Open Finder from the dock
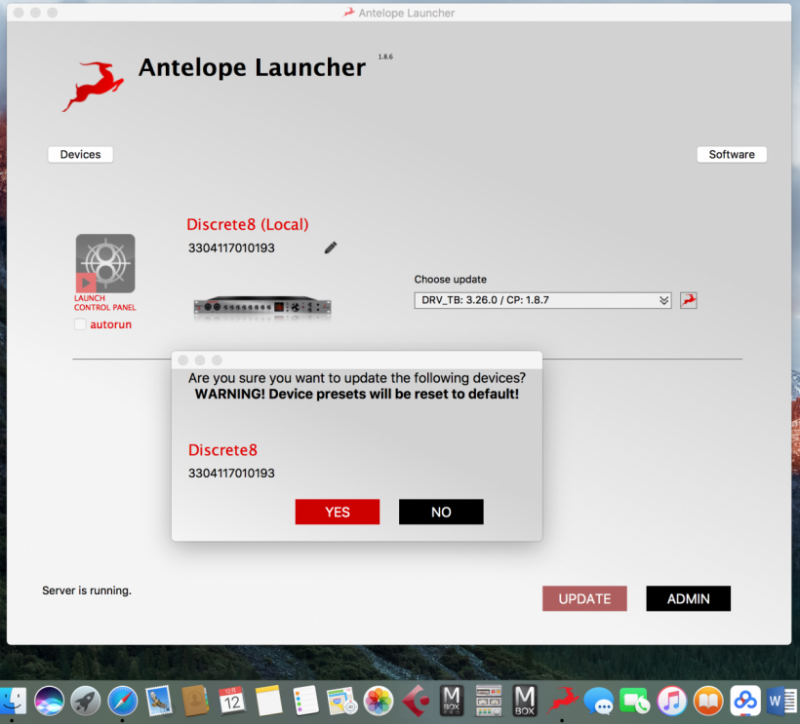Viewport: 800px width, 724px height. coord(12,701)
